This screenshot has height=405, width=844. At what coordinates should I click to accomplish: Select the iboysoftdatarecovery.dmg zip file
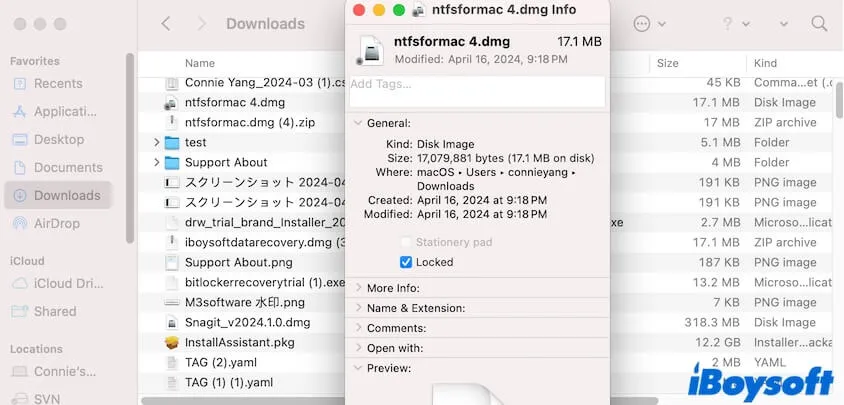click(x=264, y=242)
